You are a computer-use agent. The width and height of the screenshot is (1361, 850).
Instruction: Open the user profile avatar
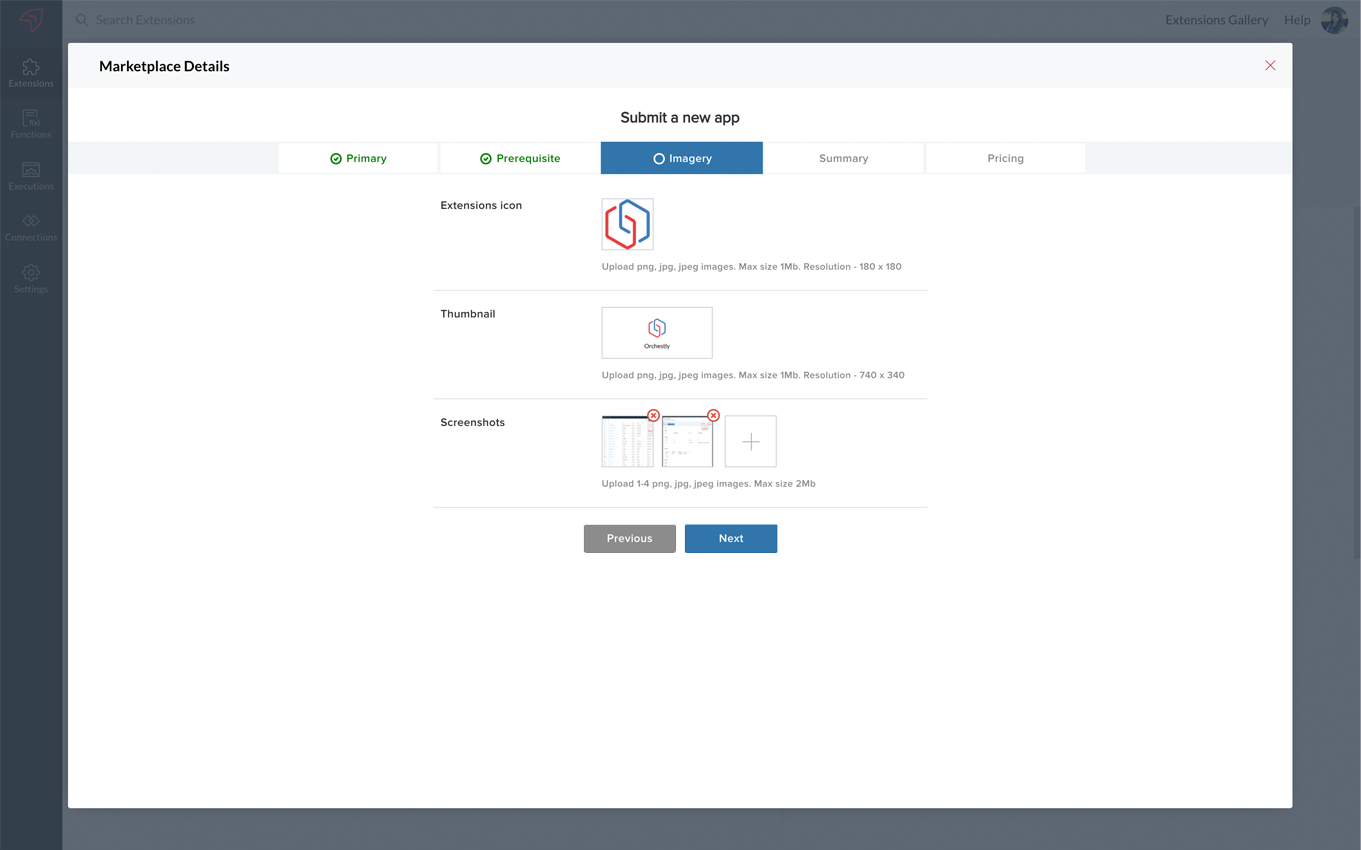1334,19
